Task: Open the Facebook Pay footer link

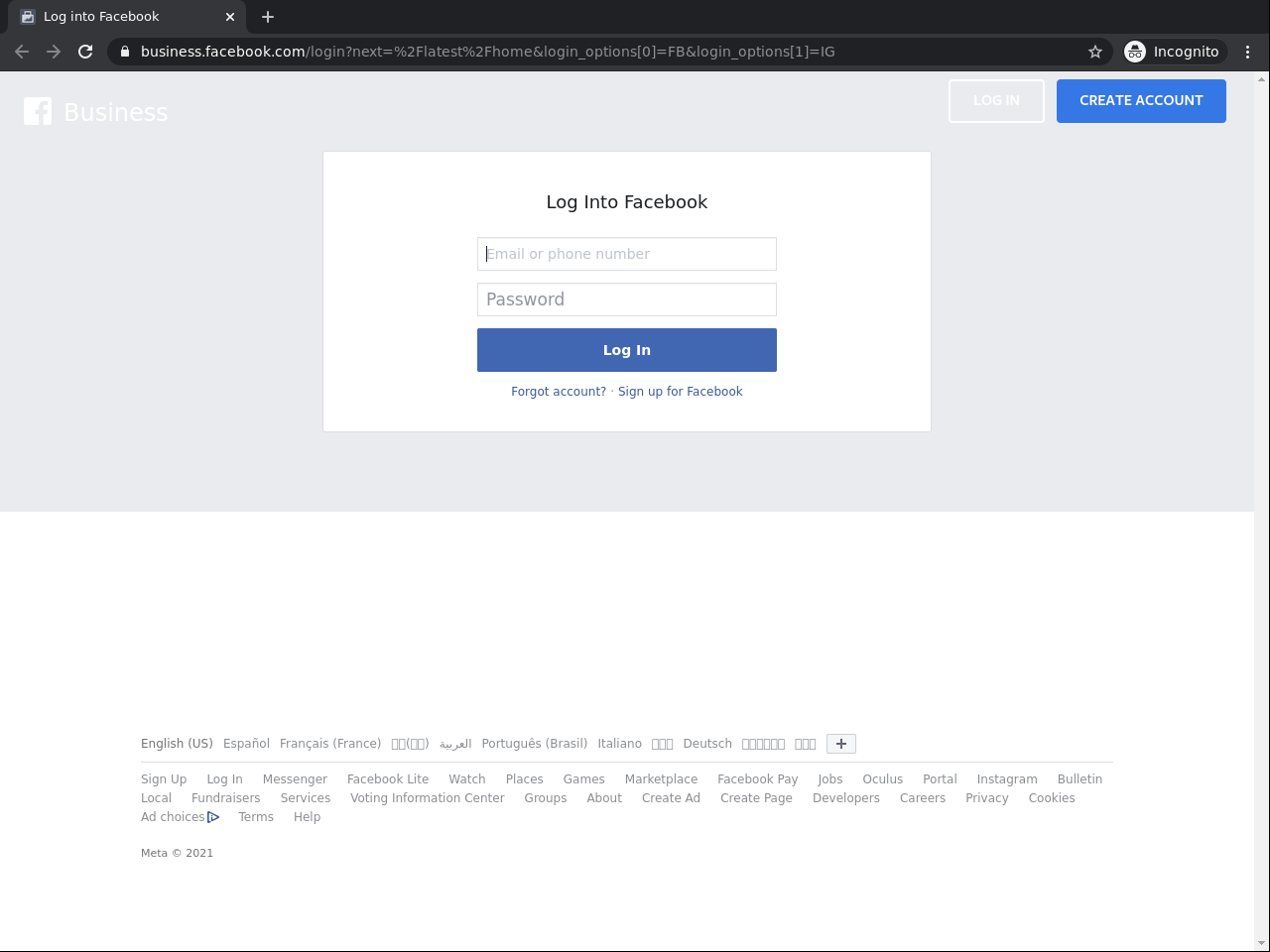Action: coord(758,779)
